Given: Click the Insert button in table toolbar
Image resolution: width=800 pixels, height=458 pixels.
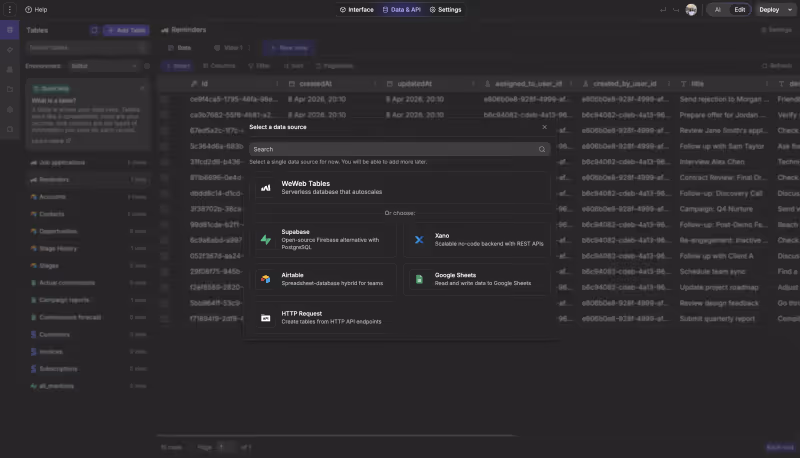Looking at the screenshot, I should tap(178, 66).
